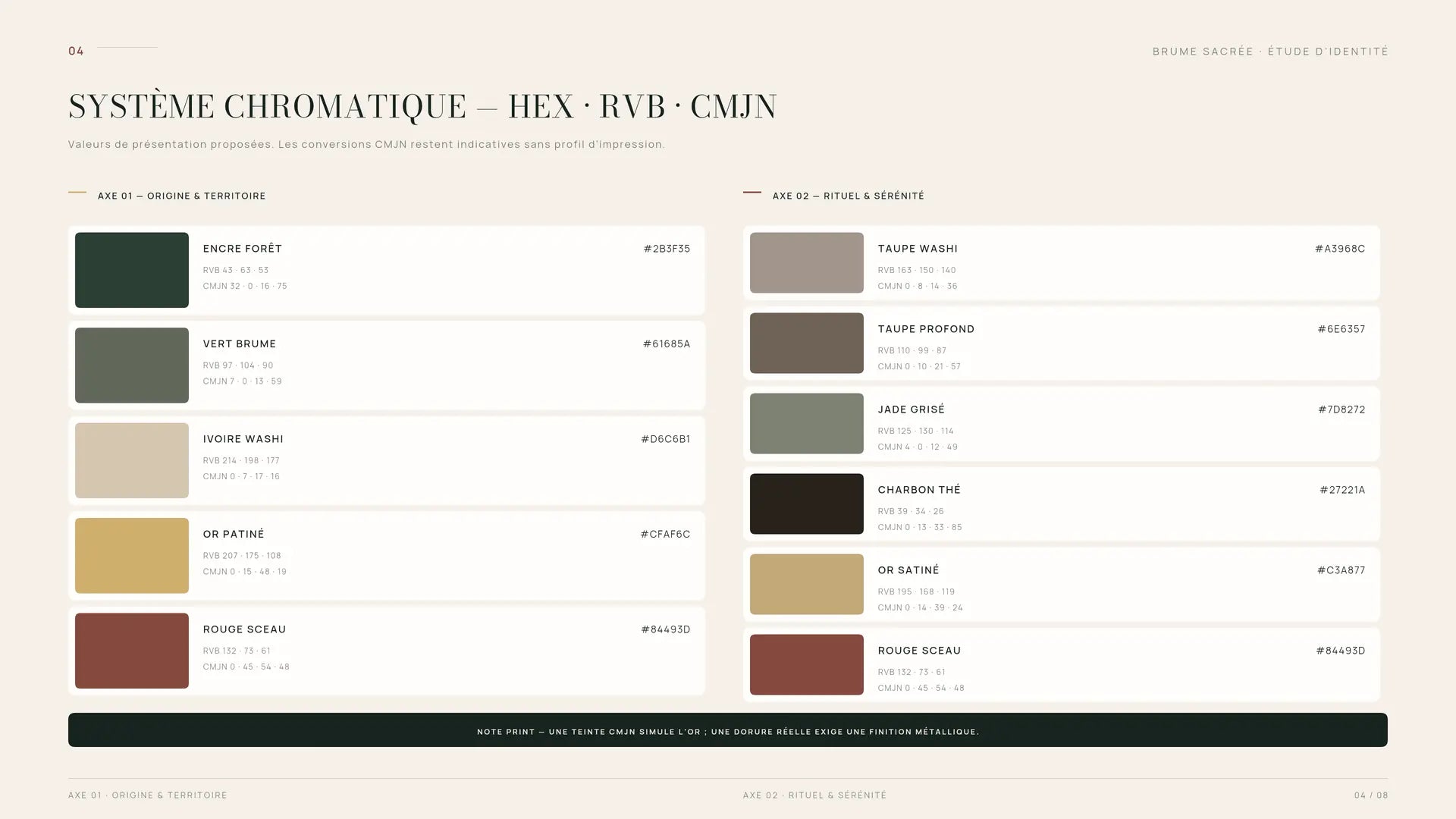This screenshot has width=1456, height=819.
Task: Select the "CMJN 0 · 15 · 48 · 19" value
Action: point(245,572)
